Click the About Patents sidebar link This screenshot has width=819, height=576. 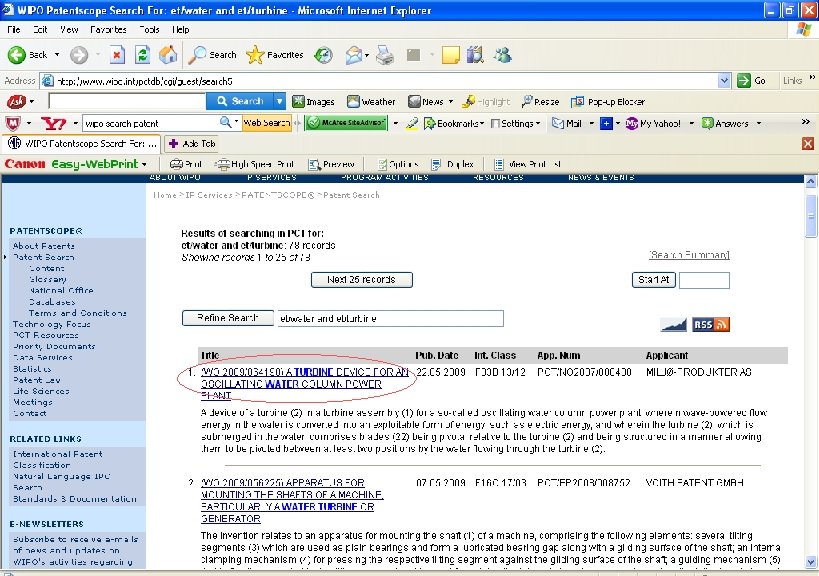pos(43,246)
